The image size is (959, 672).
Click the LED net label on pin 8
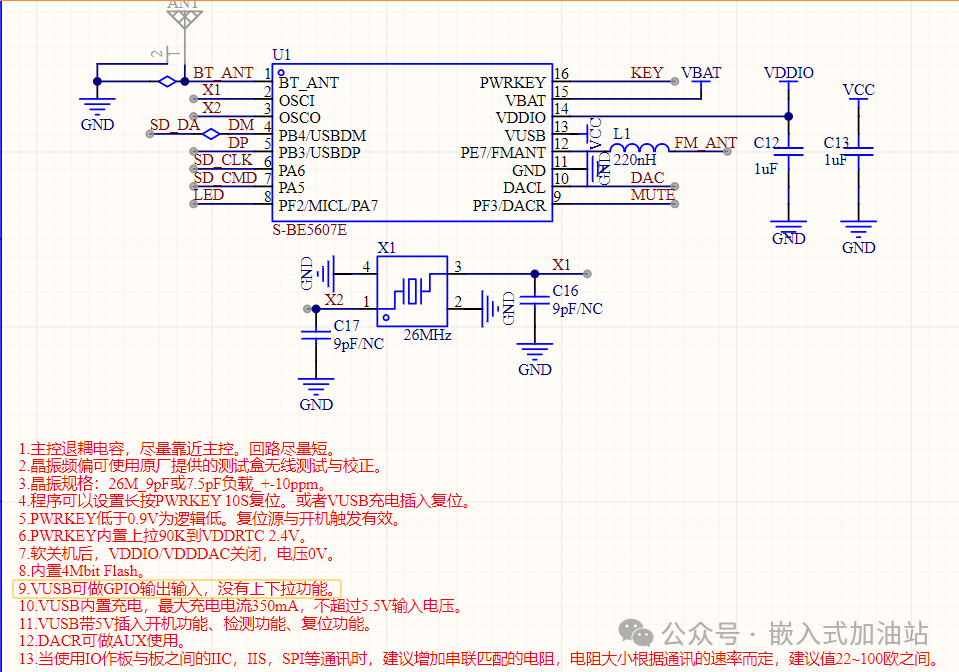209,195
